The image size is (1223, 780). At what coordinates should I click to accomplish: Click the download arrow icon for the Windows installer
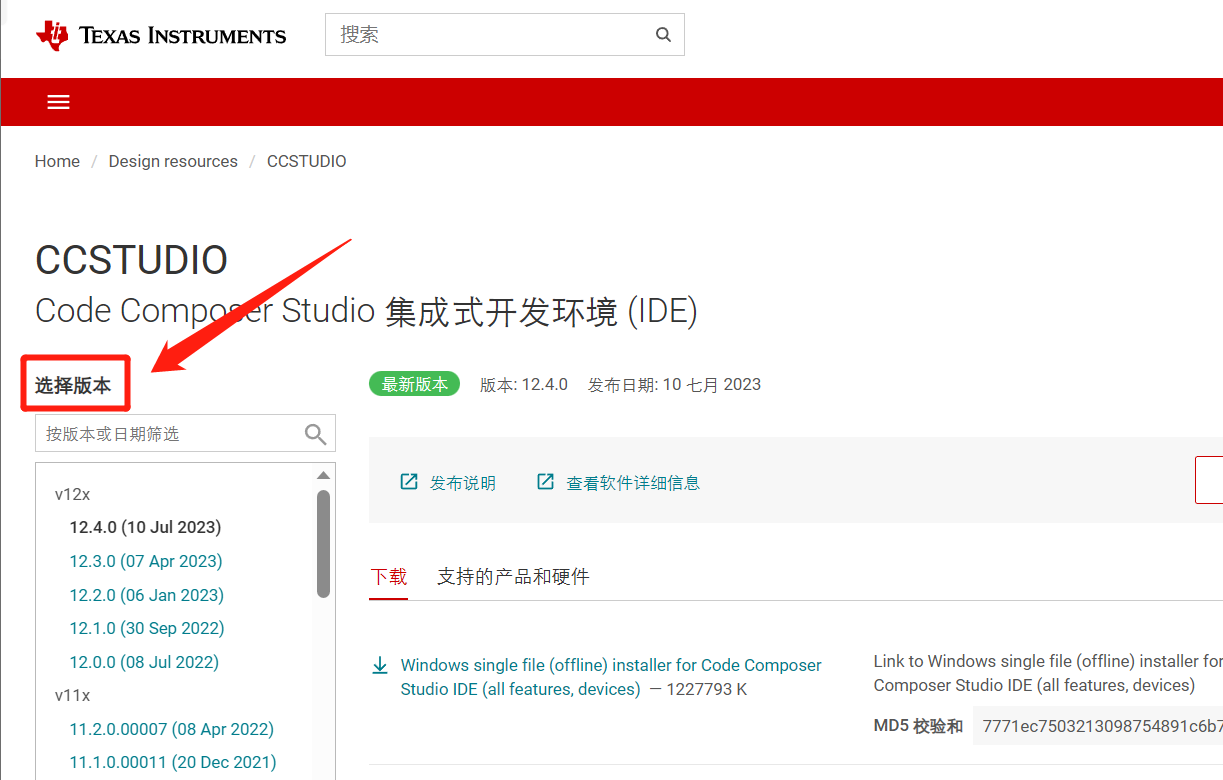[x=380, y=664]
